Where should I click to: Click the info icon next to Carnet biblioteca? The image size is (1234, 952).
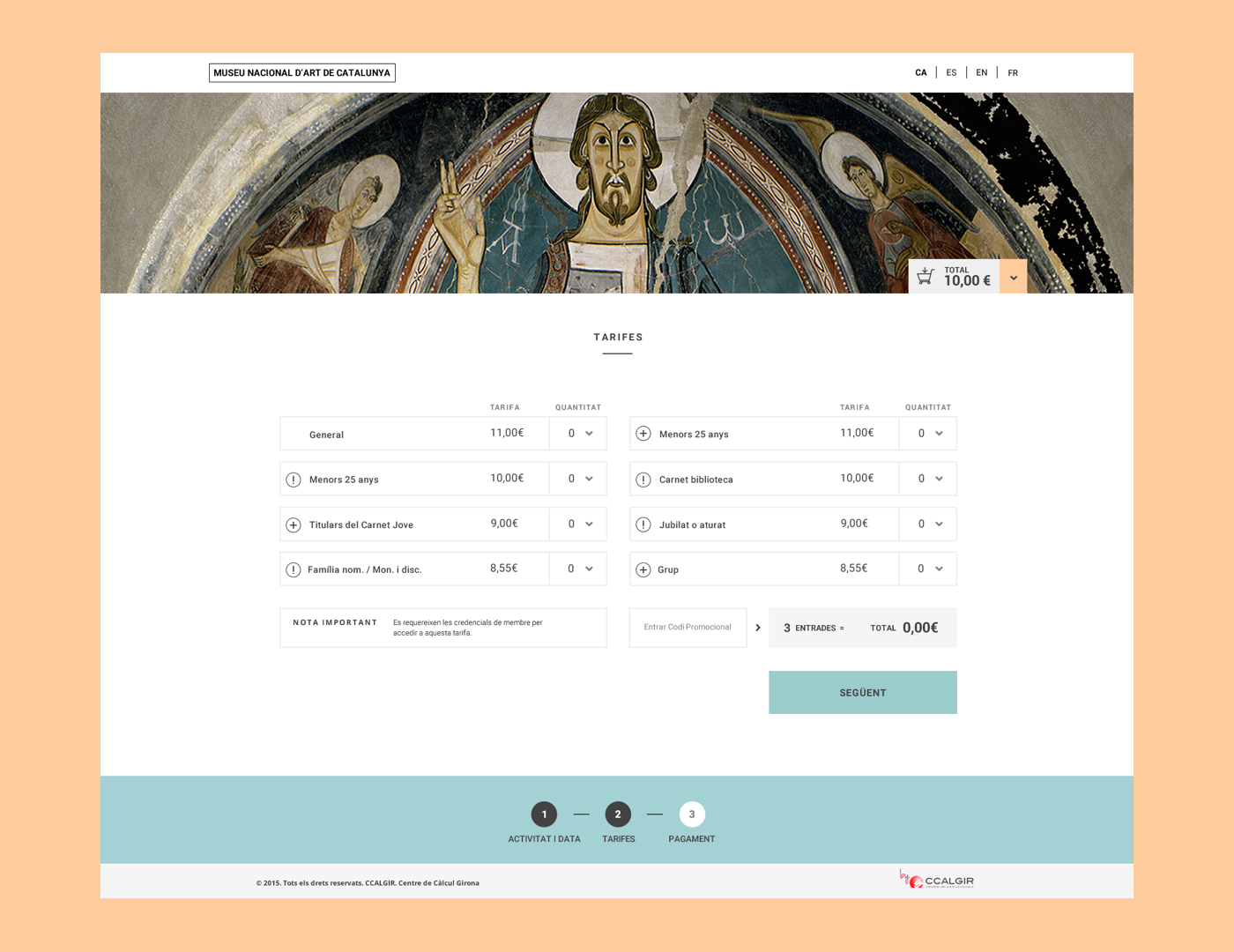click(643, 480)
